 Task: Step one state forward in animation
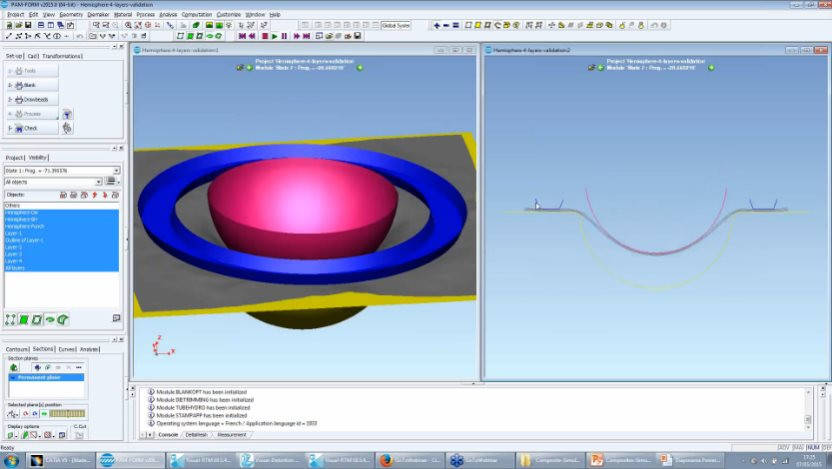point(296,36)
